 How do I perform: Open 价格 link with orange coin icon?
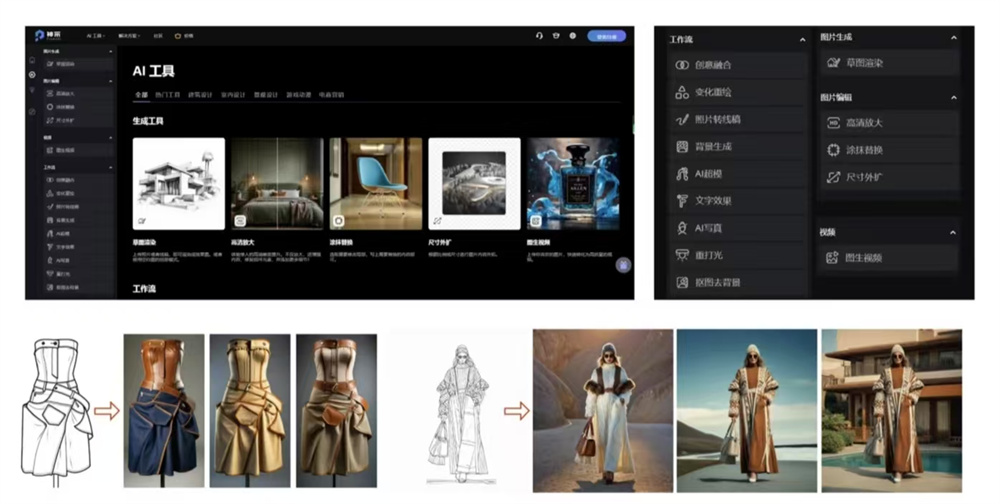pyautogui.click(x=184, y=36)
